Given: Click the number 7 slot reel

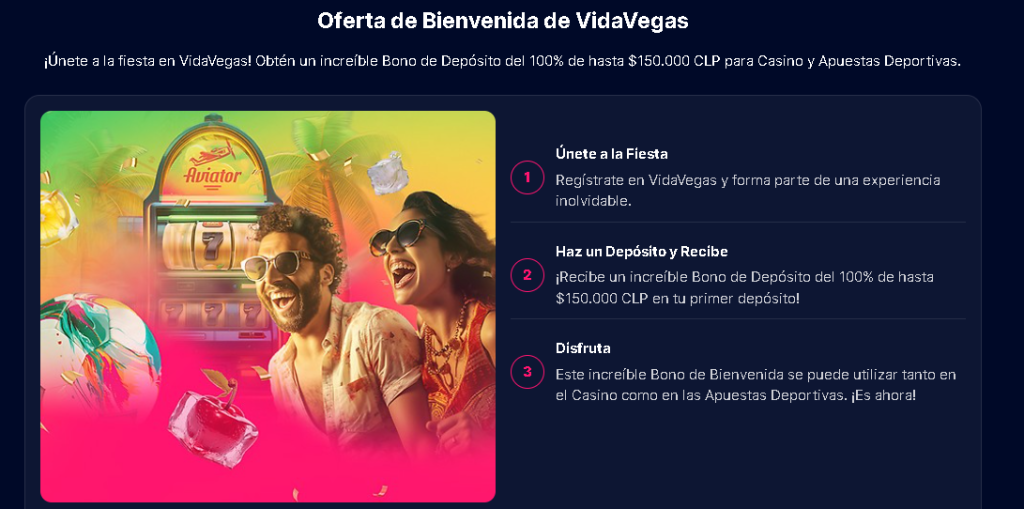Looking at the screenshot, I should 212,246.
